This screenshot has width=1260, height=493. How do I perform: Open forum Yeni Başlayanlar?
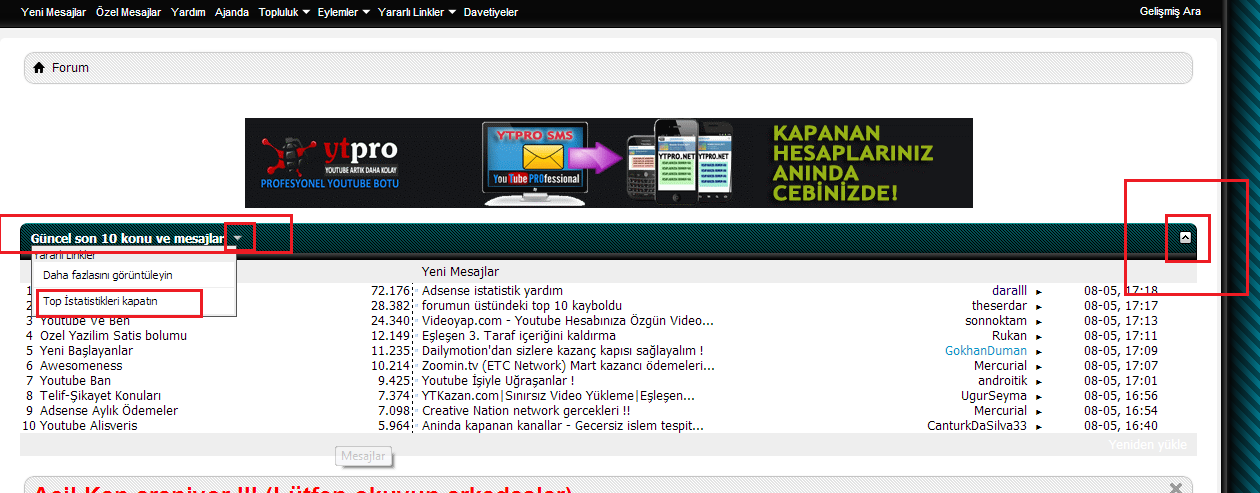(x=86, y=351)
